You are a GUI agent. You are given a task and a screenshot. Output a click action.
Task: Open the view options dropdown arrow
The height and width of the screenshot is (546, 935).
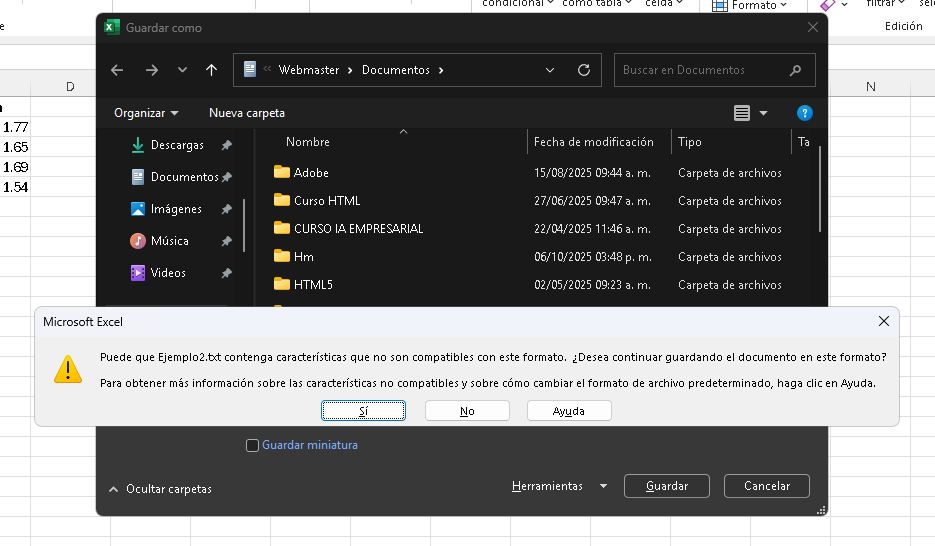[763, 113]
